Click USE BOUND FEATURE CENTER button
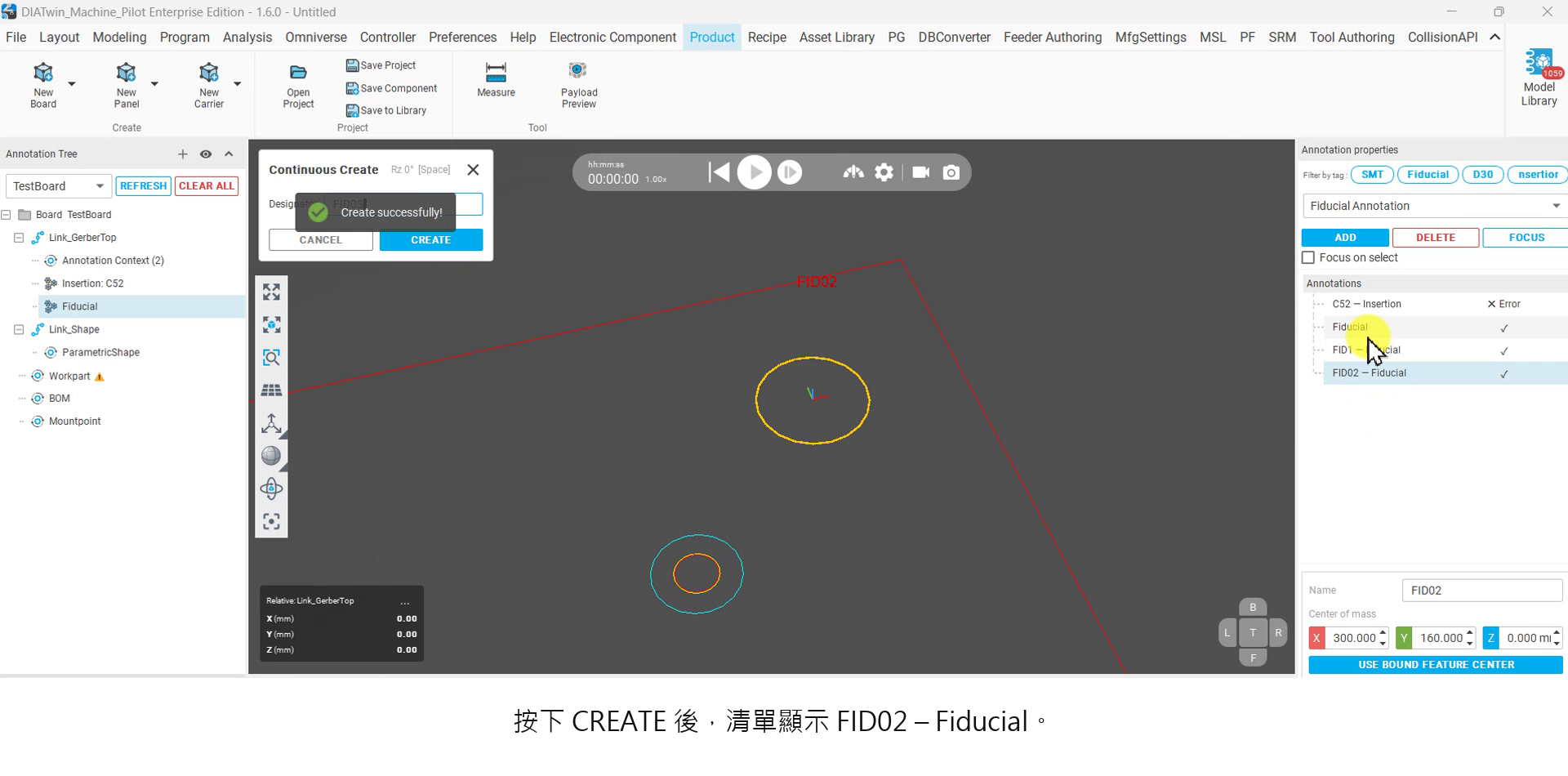 (1436, 665)
